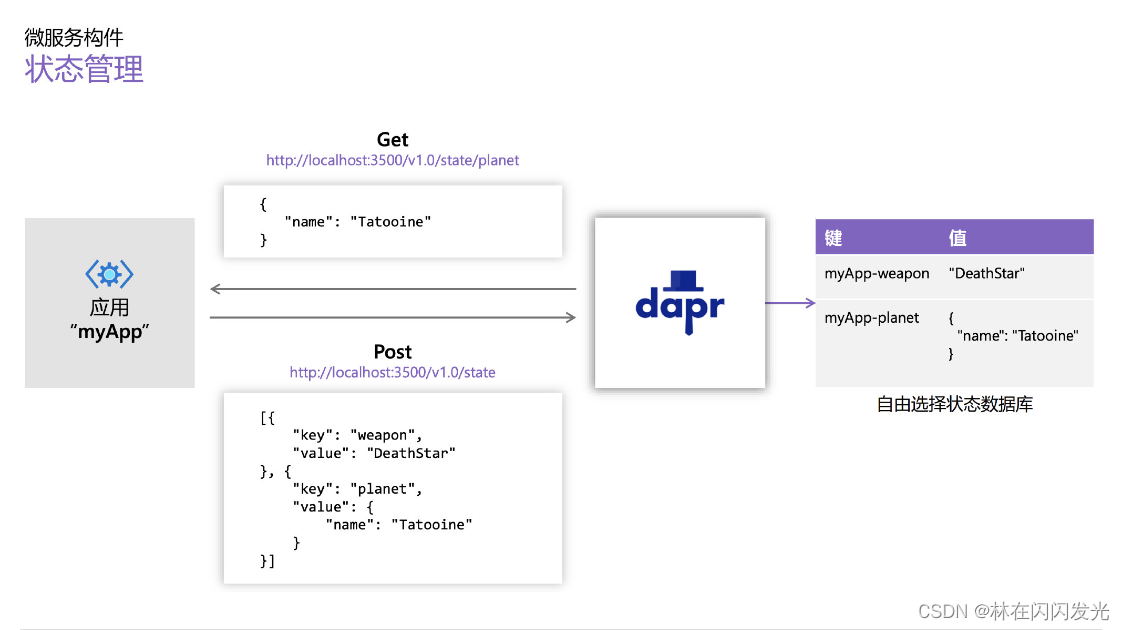
Task: Click the purple 状态管理 heading
Action: [x=81, y=70]
